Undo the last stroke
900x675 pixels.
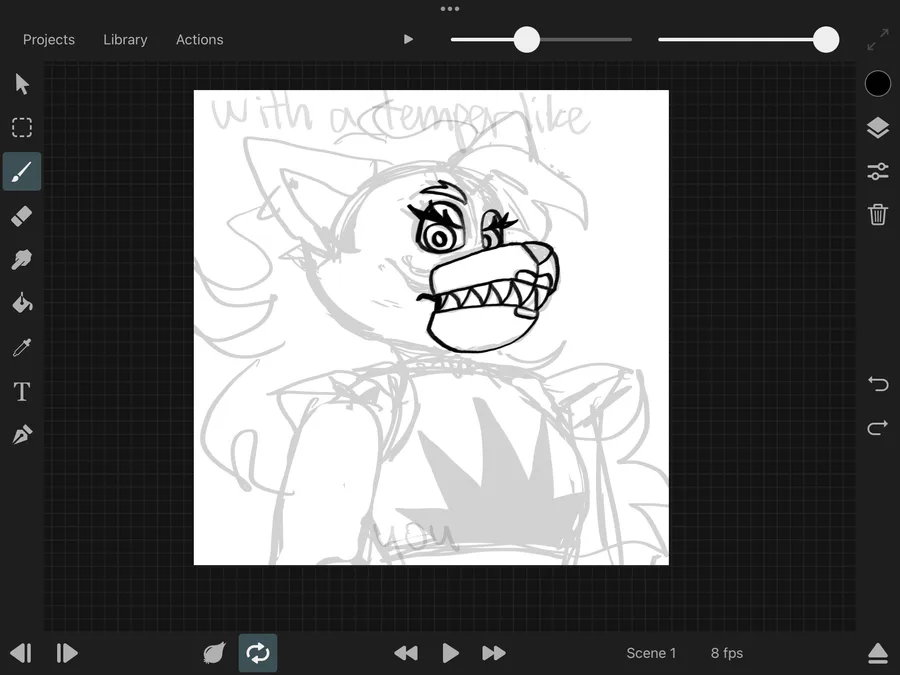click(878, 383)
